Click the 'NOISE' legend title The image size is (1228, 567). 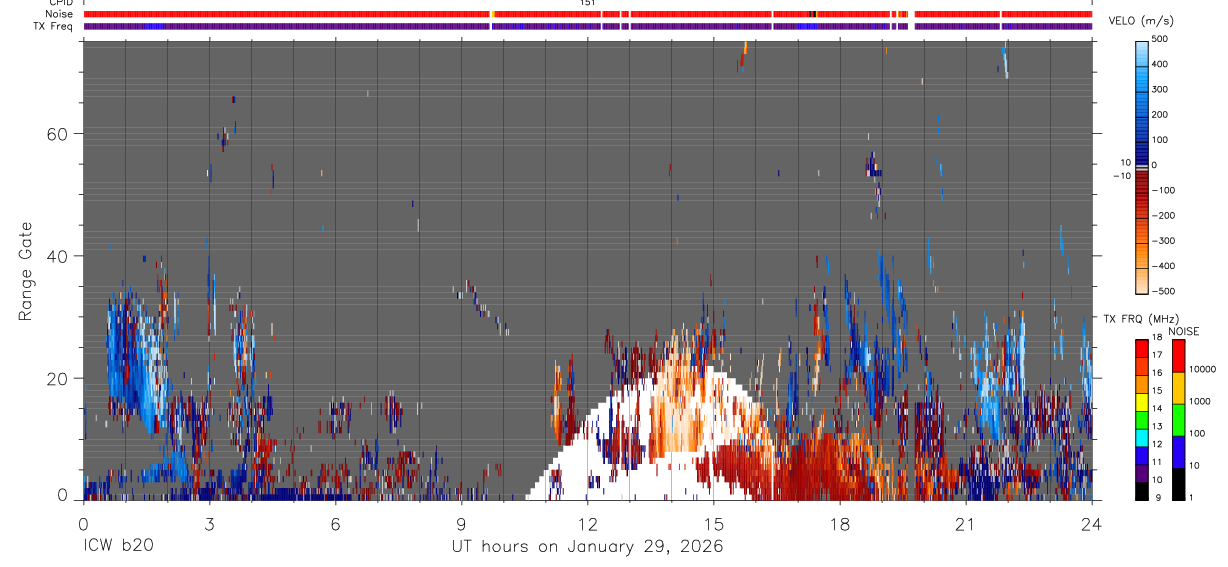pos(1183,331)
